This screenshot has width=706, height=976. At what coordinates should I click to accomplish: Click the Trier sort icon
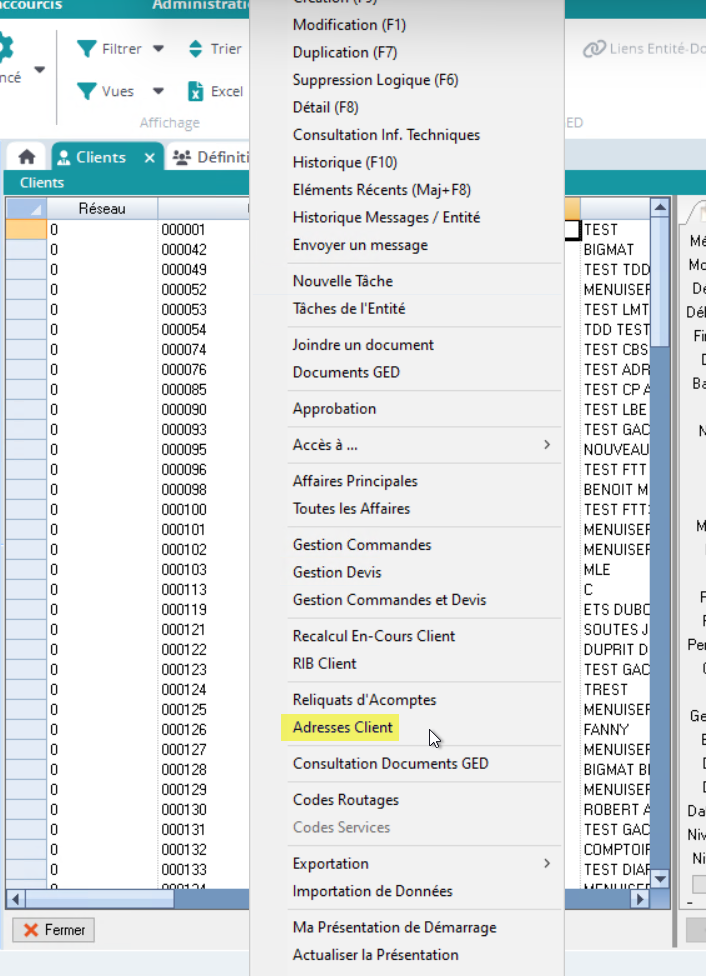pyautogui.click(x=196, y=49)
